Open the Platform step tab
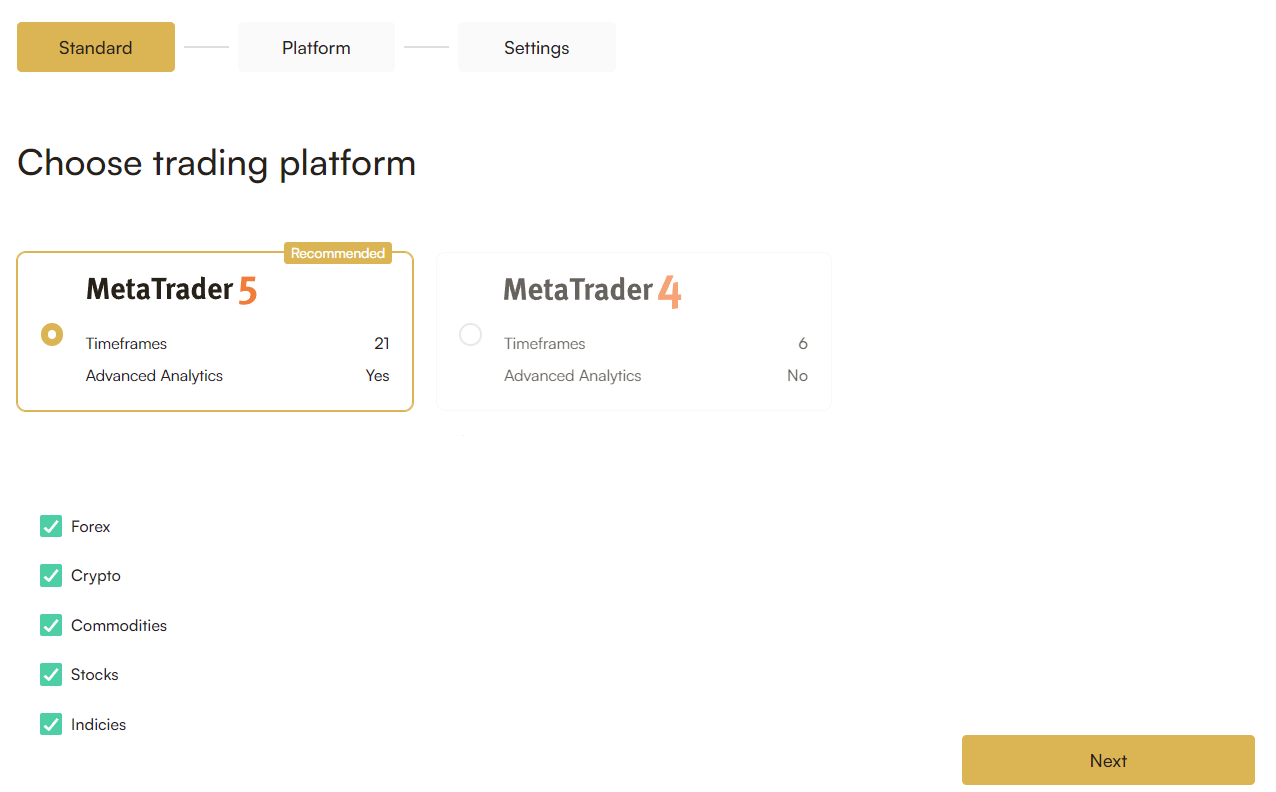The height and width of the screenshot is (792, 1276). click(316, 47)
